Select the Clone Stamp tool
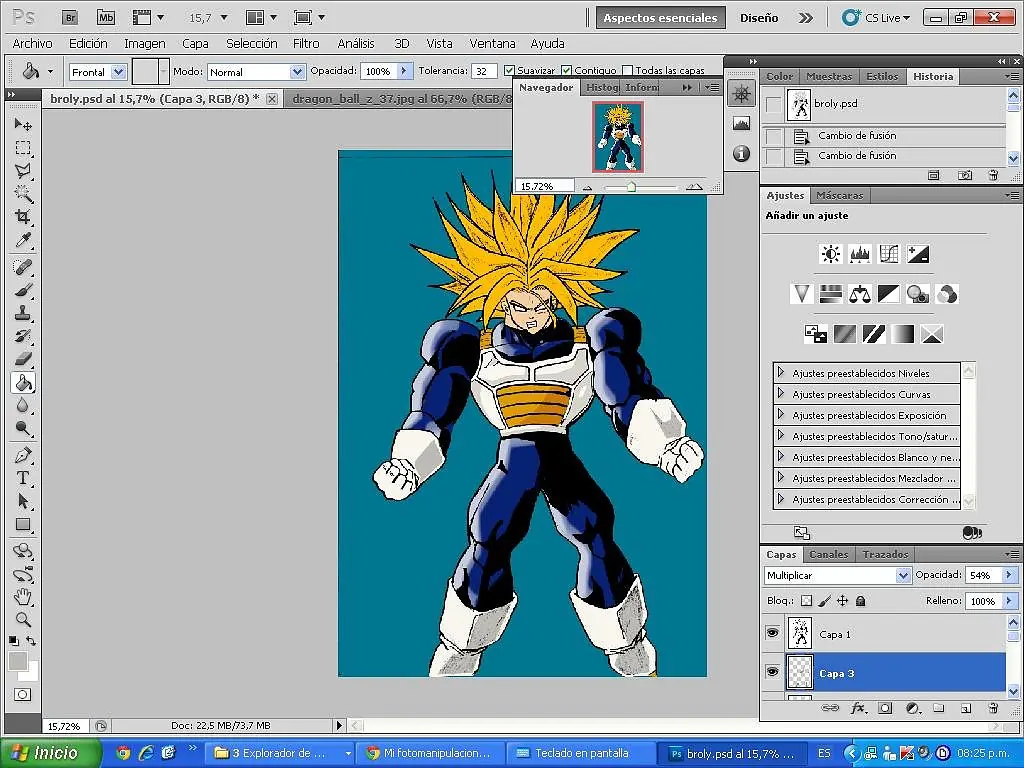Viewport: 1024px width, 768px height. 23,313
